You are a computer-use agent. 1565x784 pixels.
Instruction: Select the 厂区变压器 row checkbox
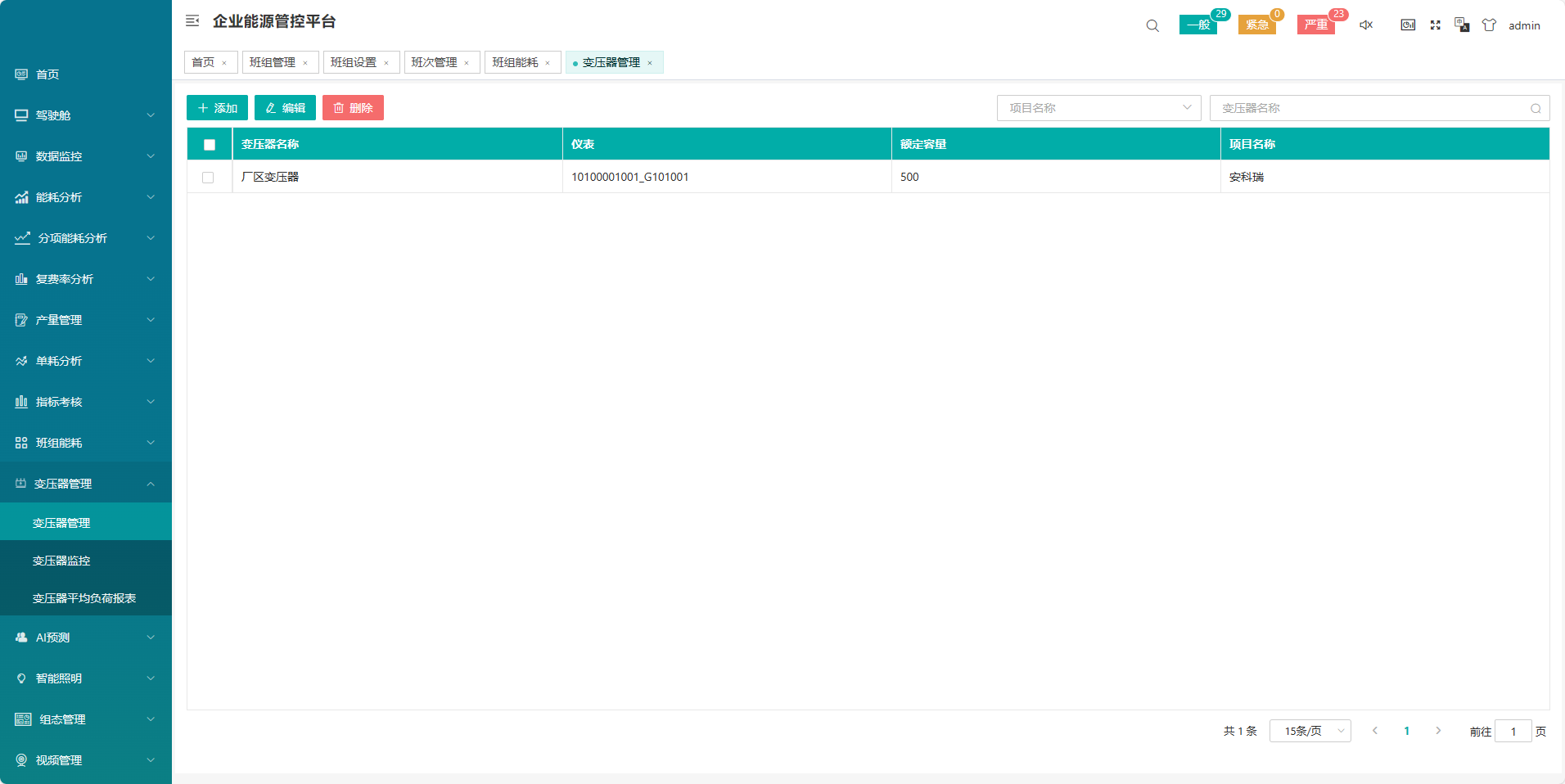coord(208,178)
